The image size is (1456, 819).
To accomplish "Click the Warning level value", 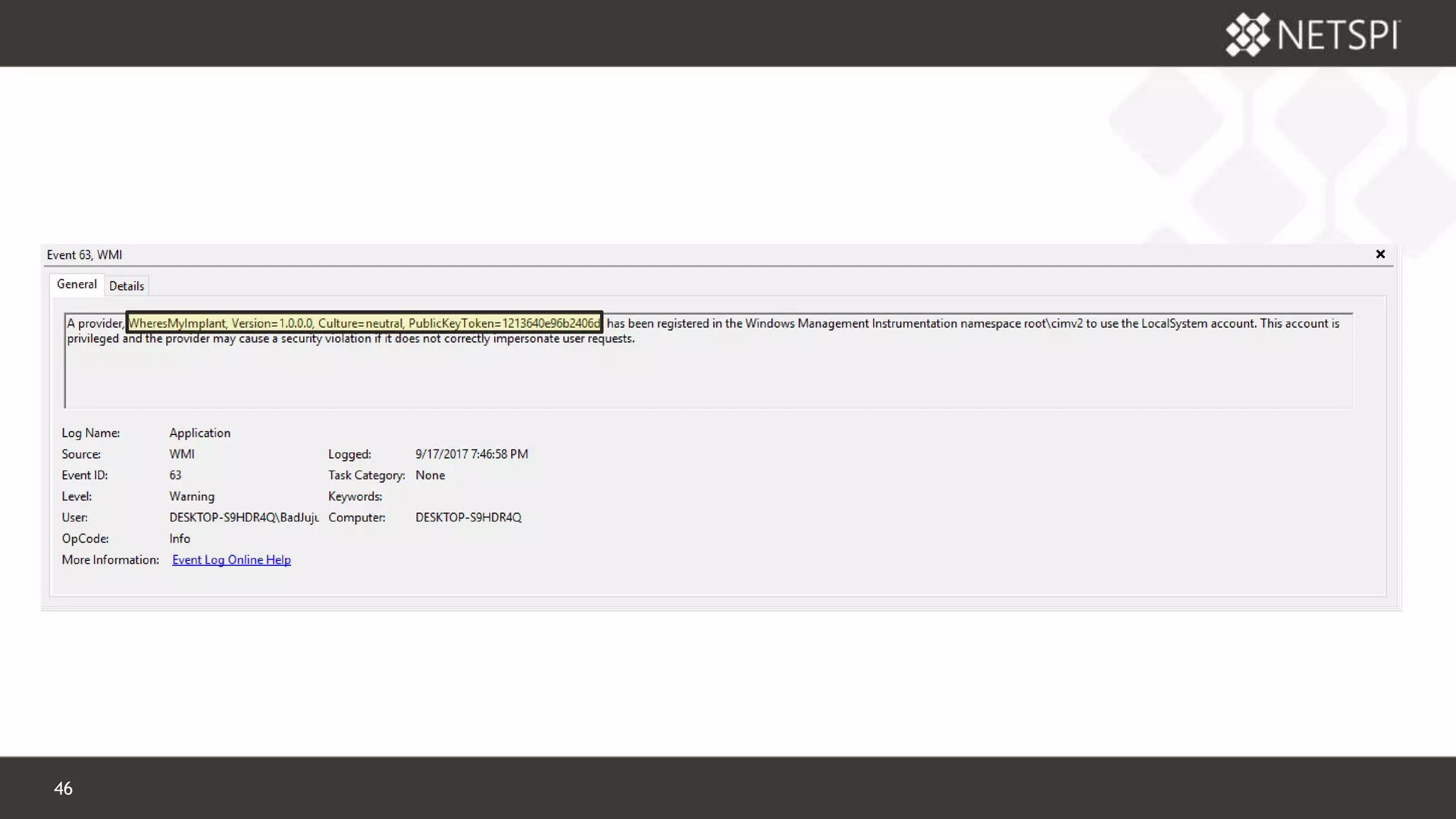I will 192,496.
